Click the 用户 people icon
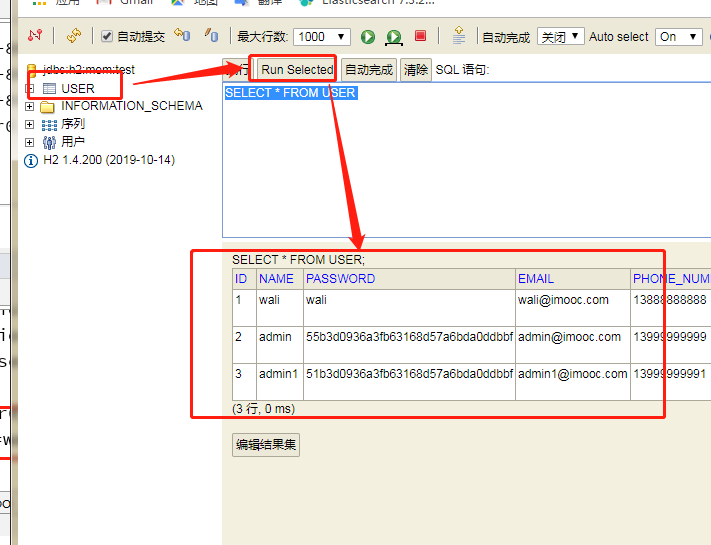 point(49,143)
